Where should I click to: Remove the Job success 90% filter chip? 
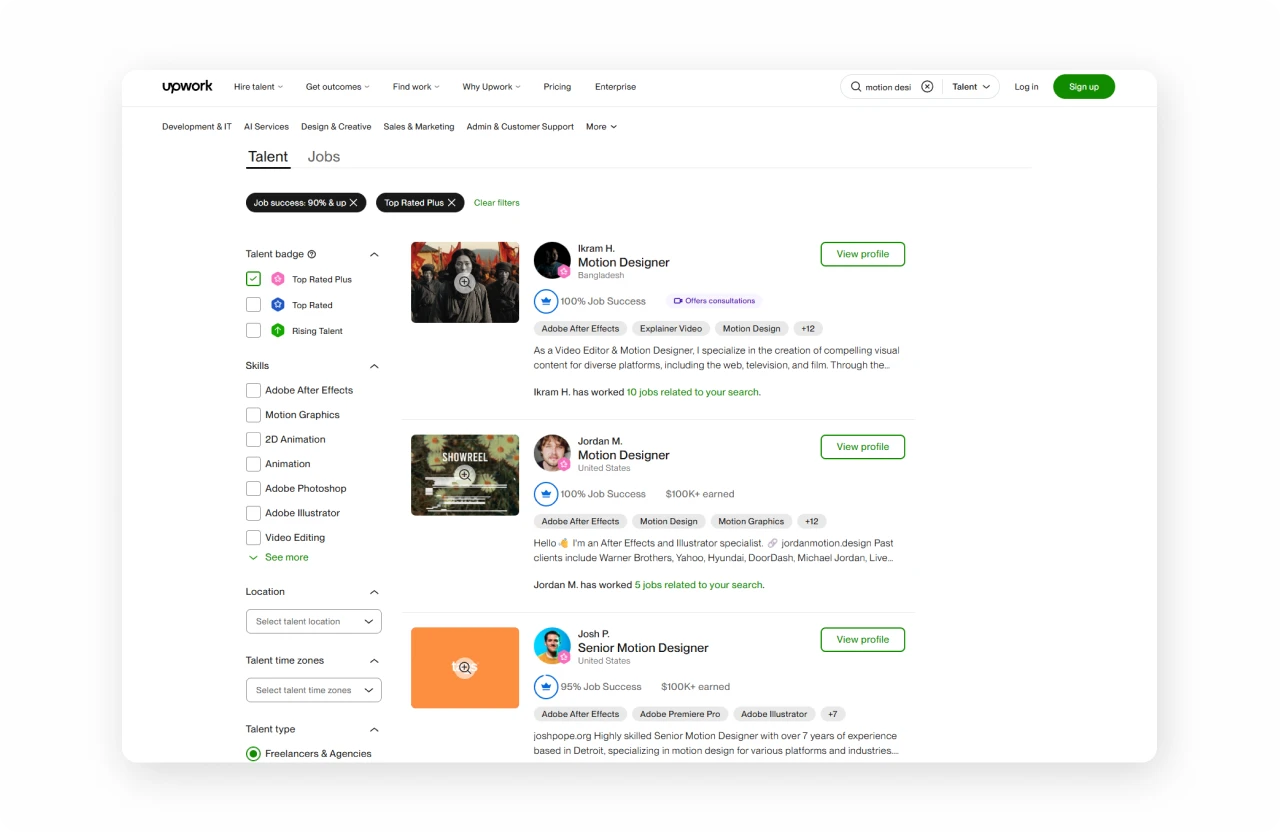(353, 203)
